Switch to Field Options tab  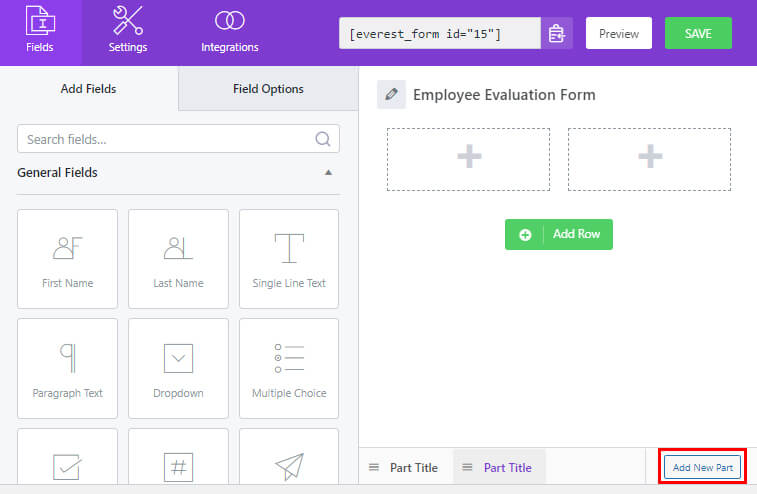(x=268, y=89)
